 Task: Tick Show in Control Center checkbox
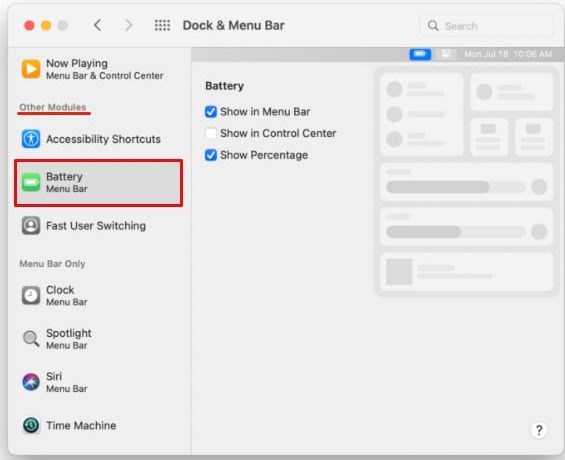point(211,133)
